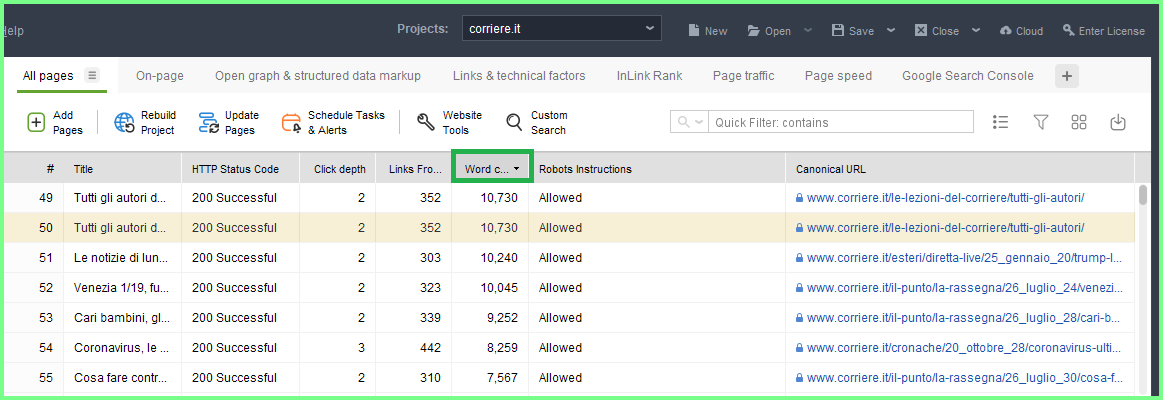Click the list view icon
Viewport: 1163px width, 400px height.
click(1001, 122)
